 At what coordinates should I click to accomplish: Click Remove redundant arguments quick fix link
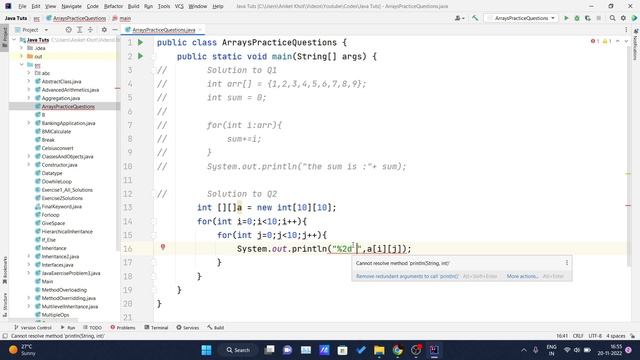pyautogui.click(x=407, y=276)
